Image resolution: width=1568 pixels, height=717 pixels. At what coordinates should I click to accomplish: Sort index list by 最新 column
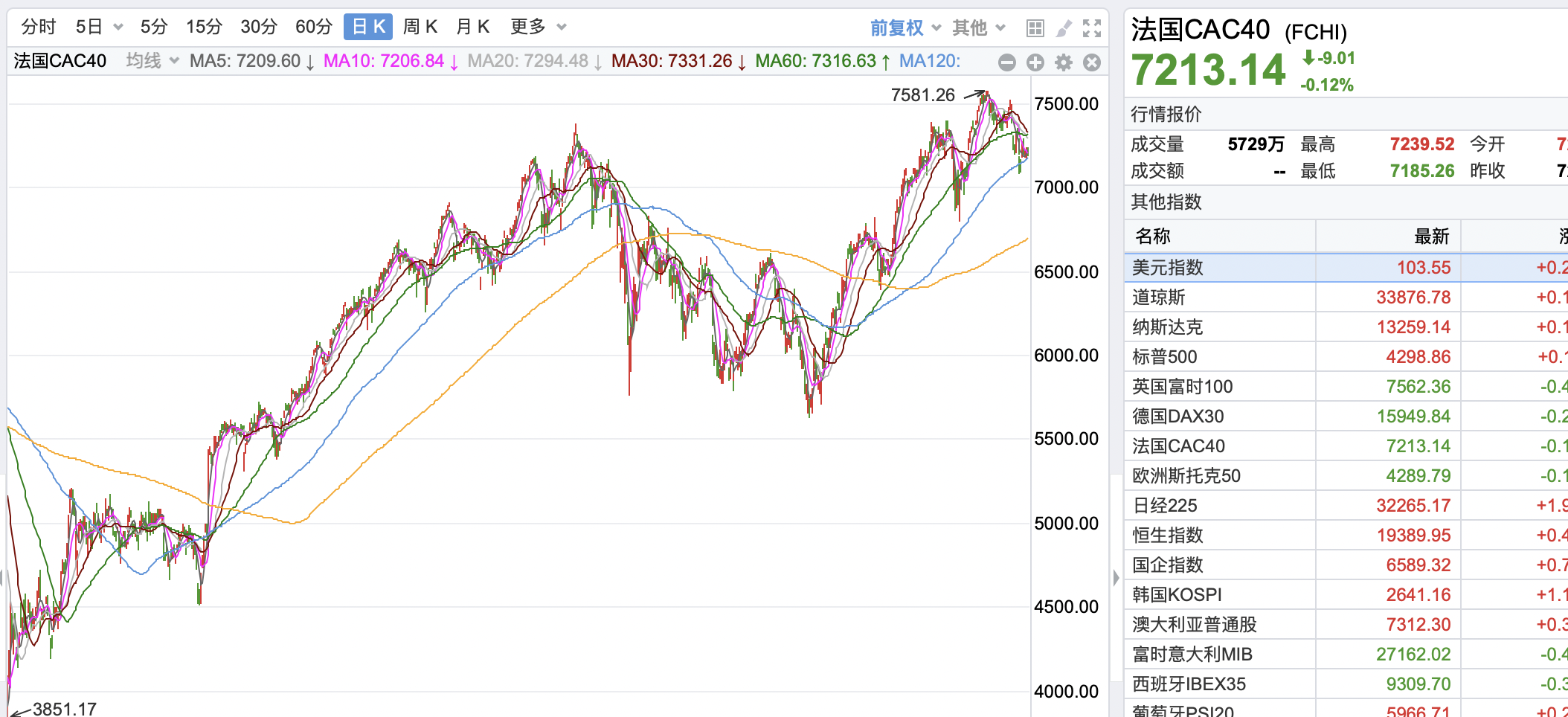click(1431, 237)
